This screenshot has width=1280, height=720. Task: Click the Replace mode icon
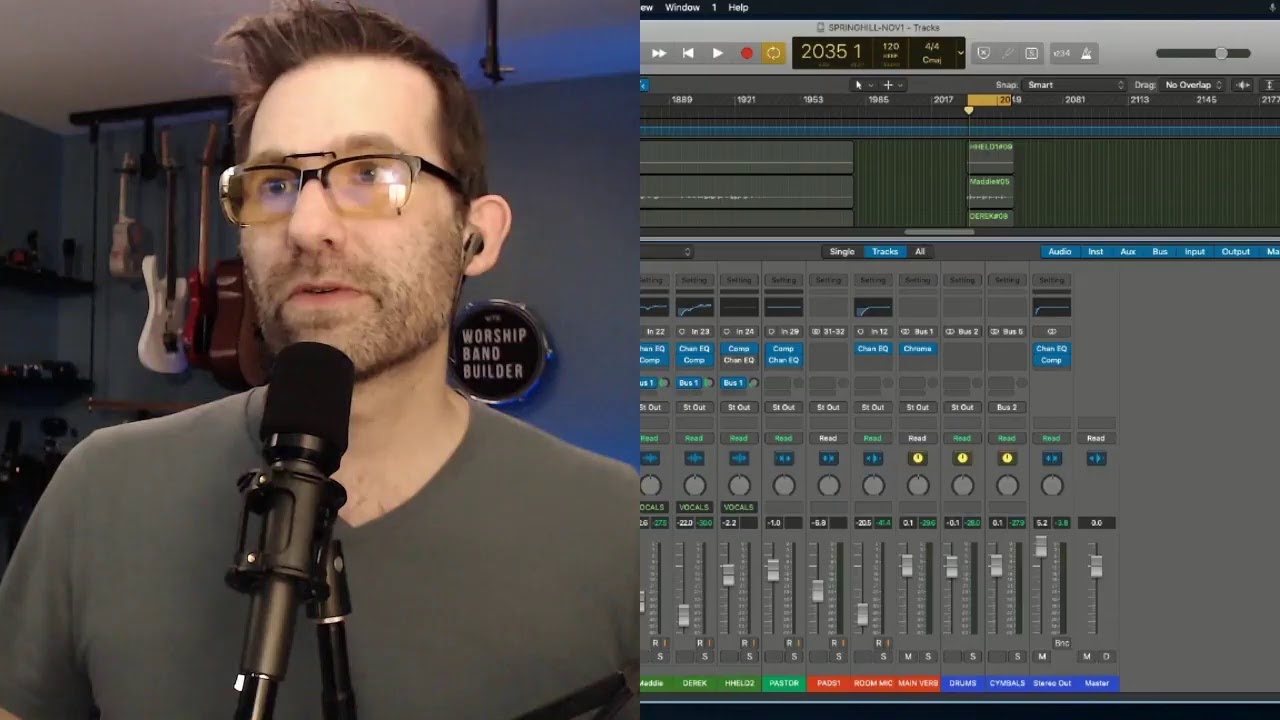pyautogui.click(x=983, y=53)
